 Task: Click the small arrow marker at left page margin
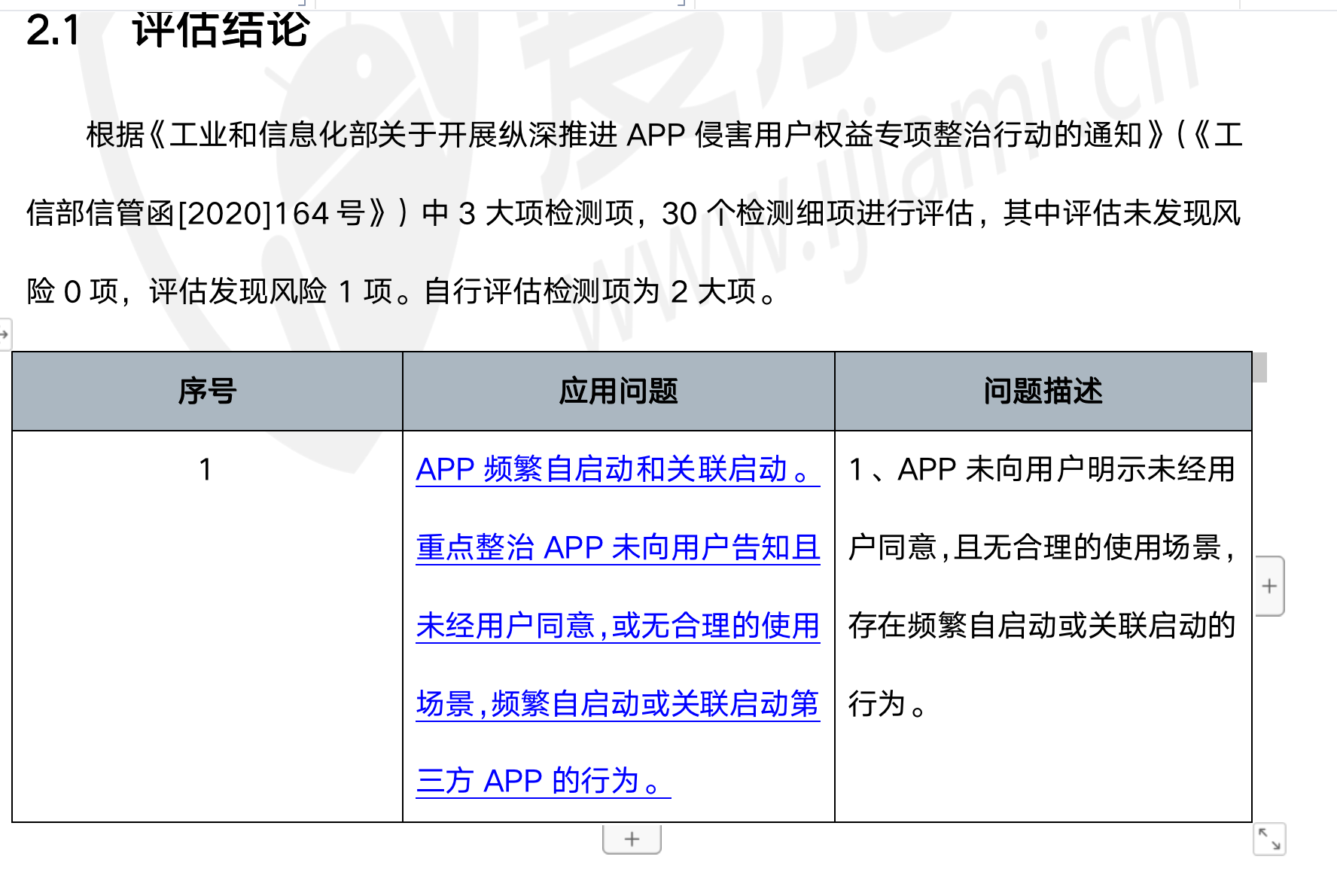(x=5, y=334)
